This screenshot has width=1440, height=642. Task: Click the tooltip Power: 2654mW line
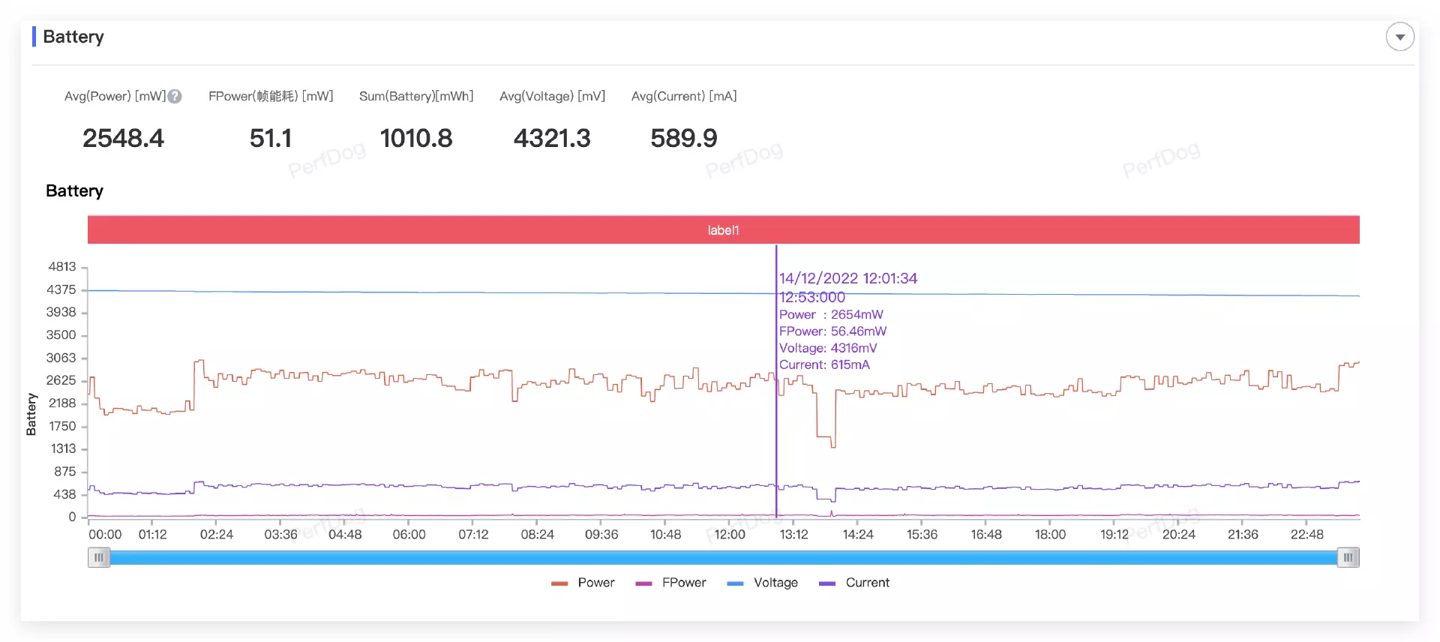(831, 314)
